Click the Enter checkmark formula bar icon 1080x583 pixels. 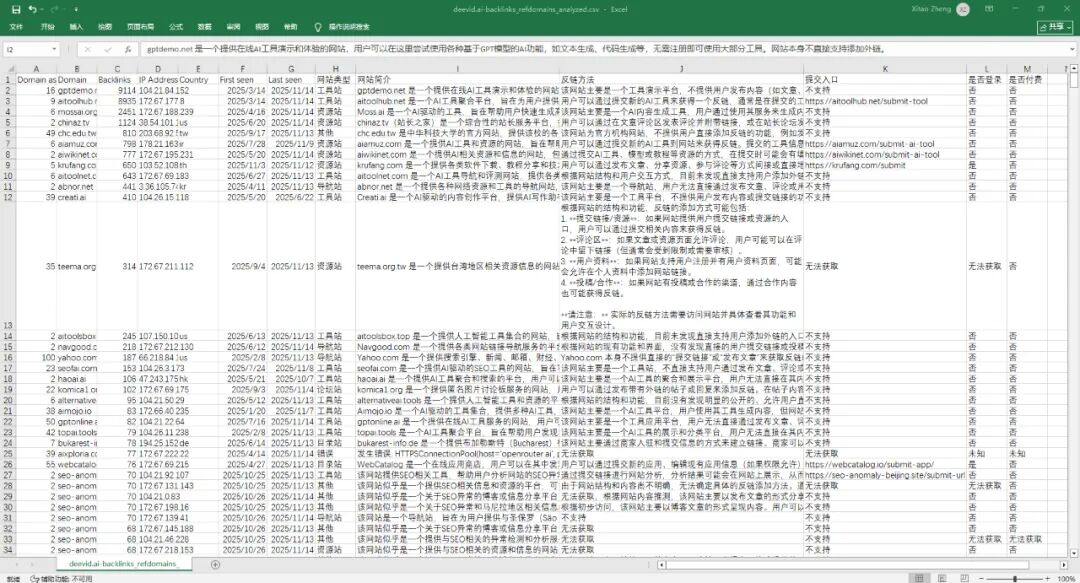[107, 50]
